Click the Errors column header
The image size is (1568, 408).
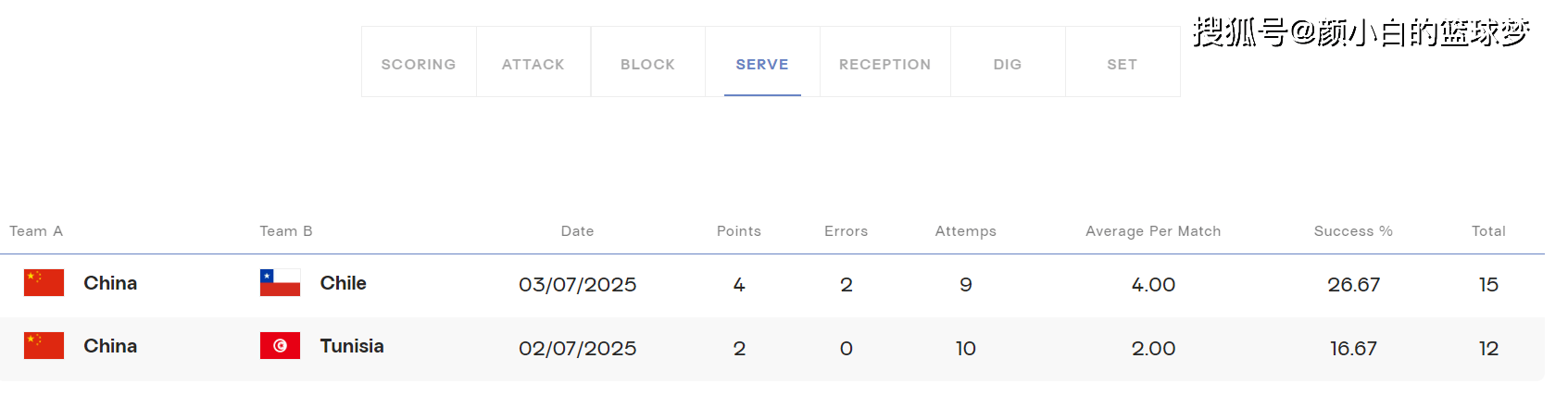click(x=847, y=231)
